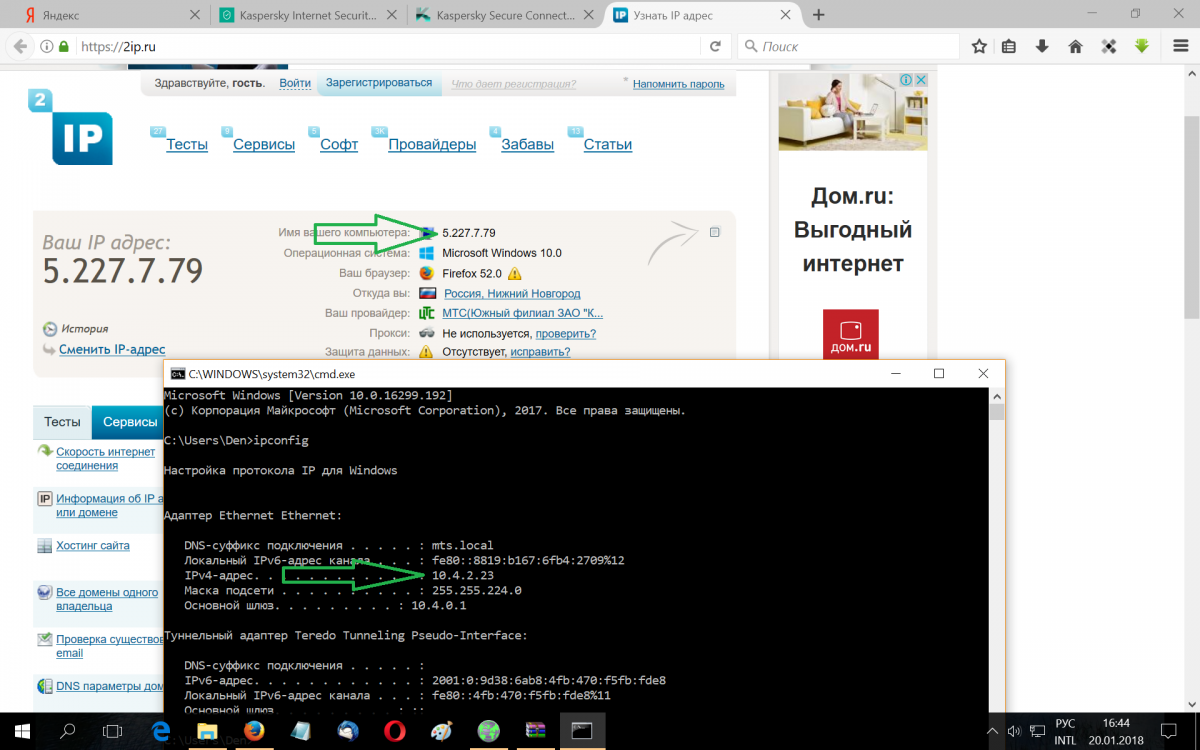
Task: Open the Тесты menu on 2ip site
Action: 187,144
